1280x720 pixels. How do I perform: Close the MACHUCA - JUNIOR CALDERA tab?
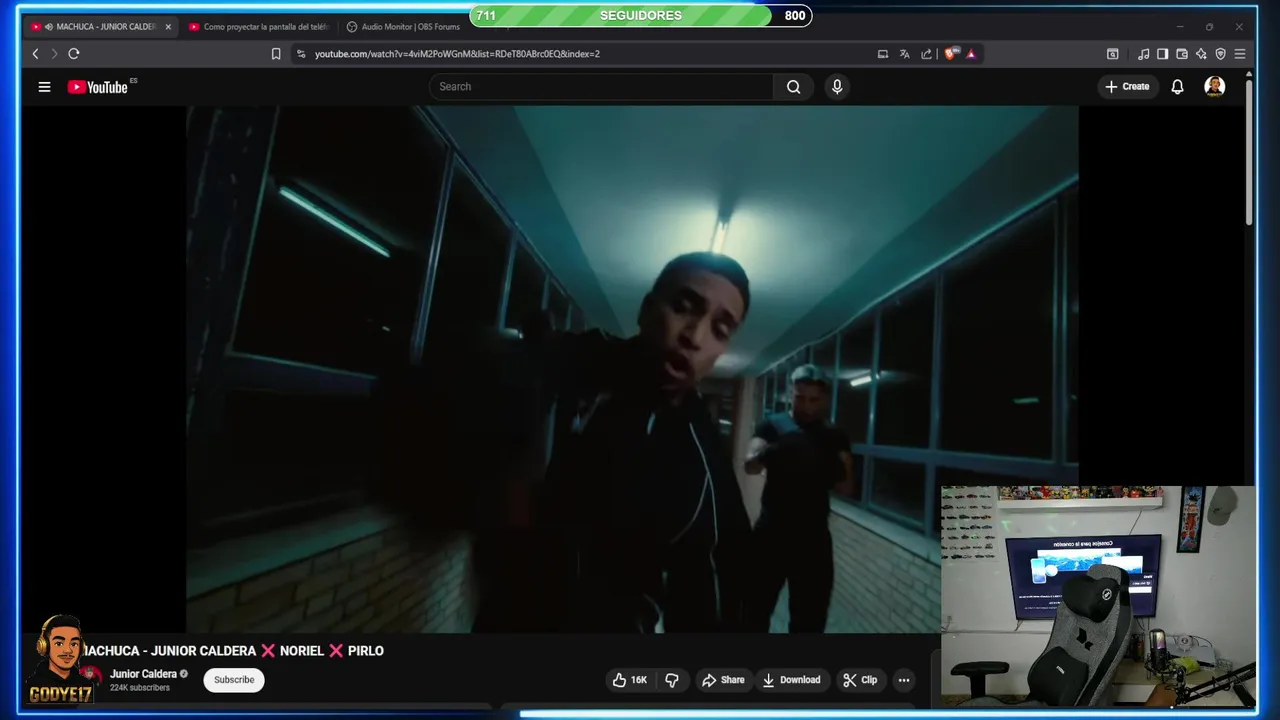[x=168, y=27]
